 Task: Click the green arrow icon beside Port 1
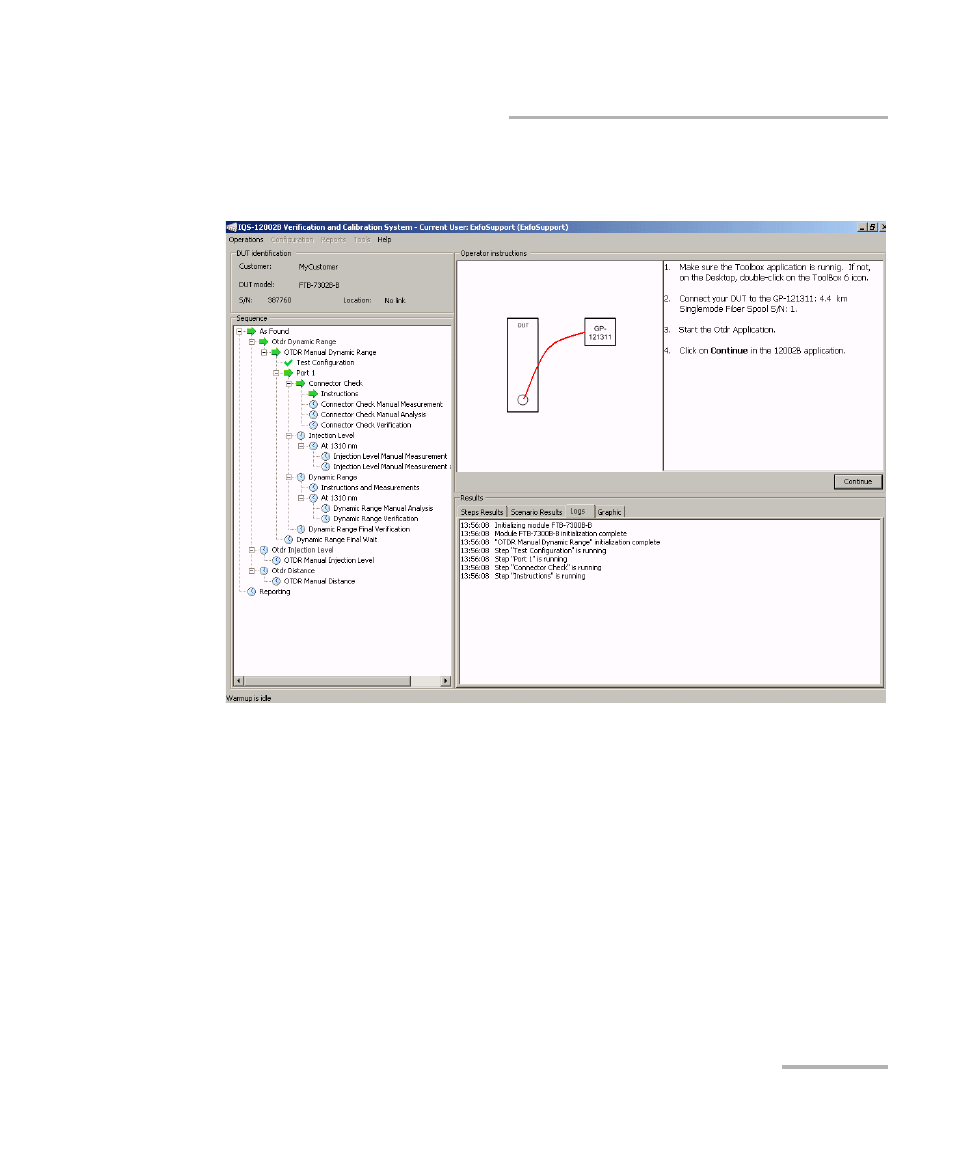(x=288, y=373)
